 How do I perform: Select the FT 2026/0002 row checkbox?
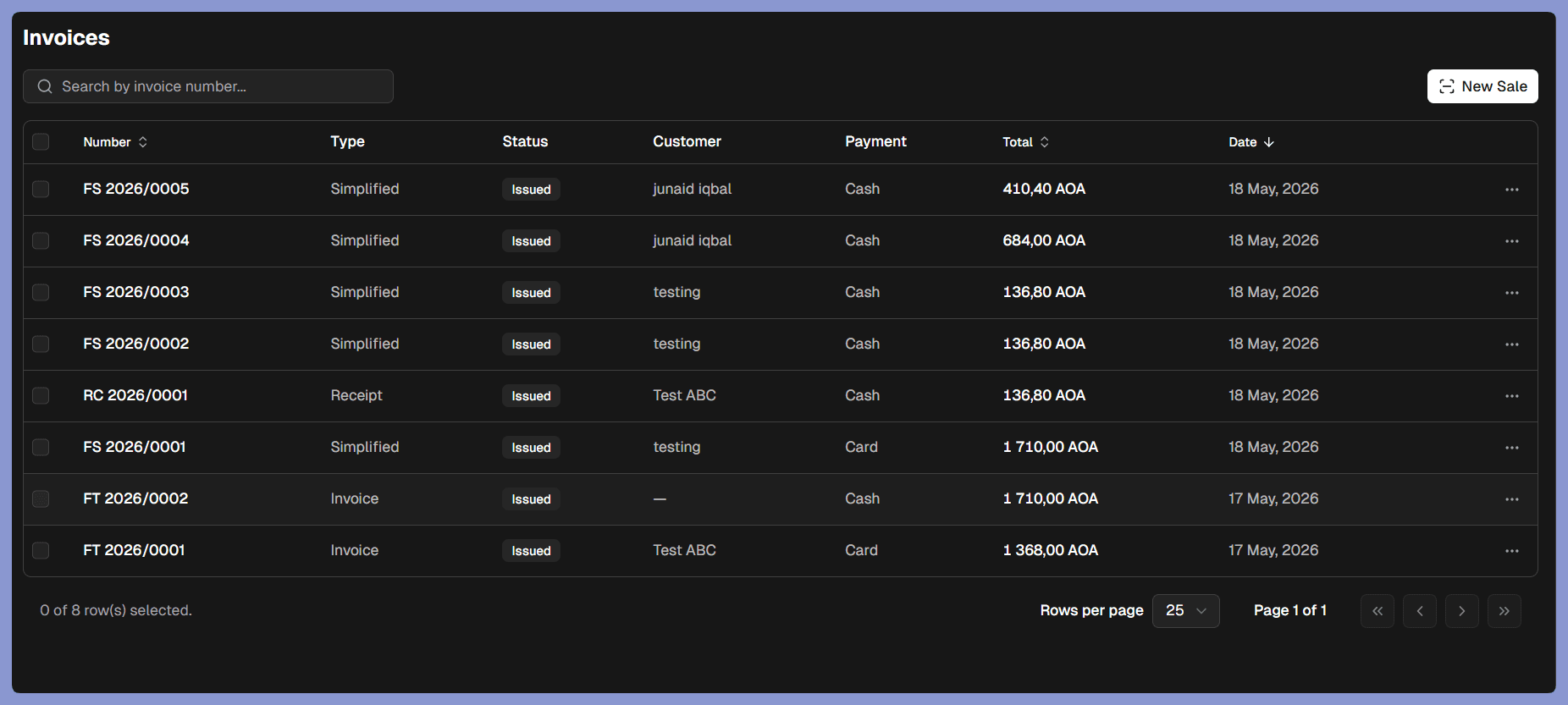coord(41,498)
